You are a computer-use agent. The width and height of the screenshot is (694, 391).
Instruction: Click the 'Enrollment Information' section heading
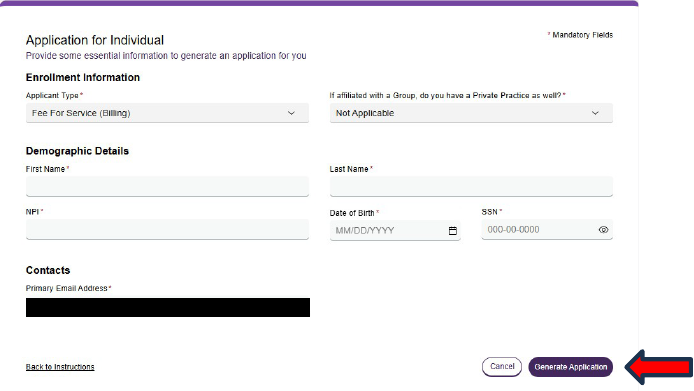click(x=83, y=77)
